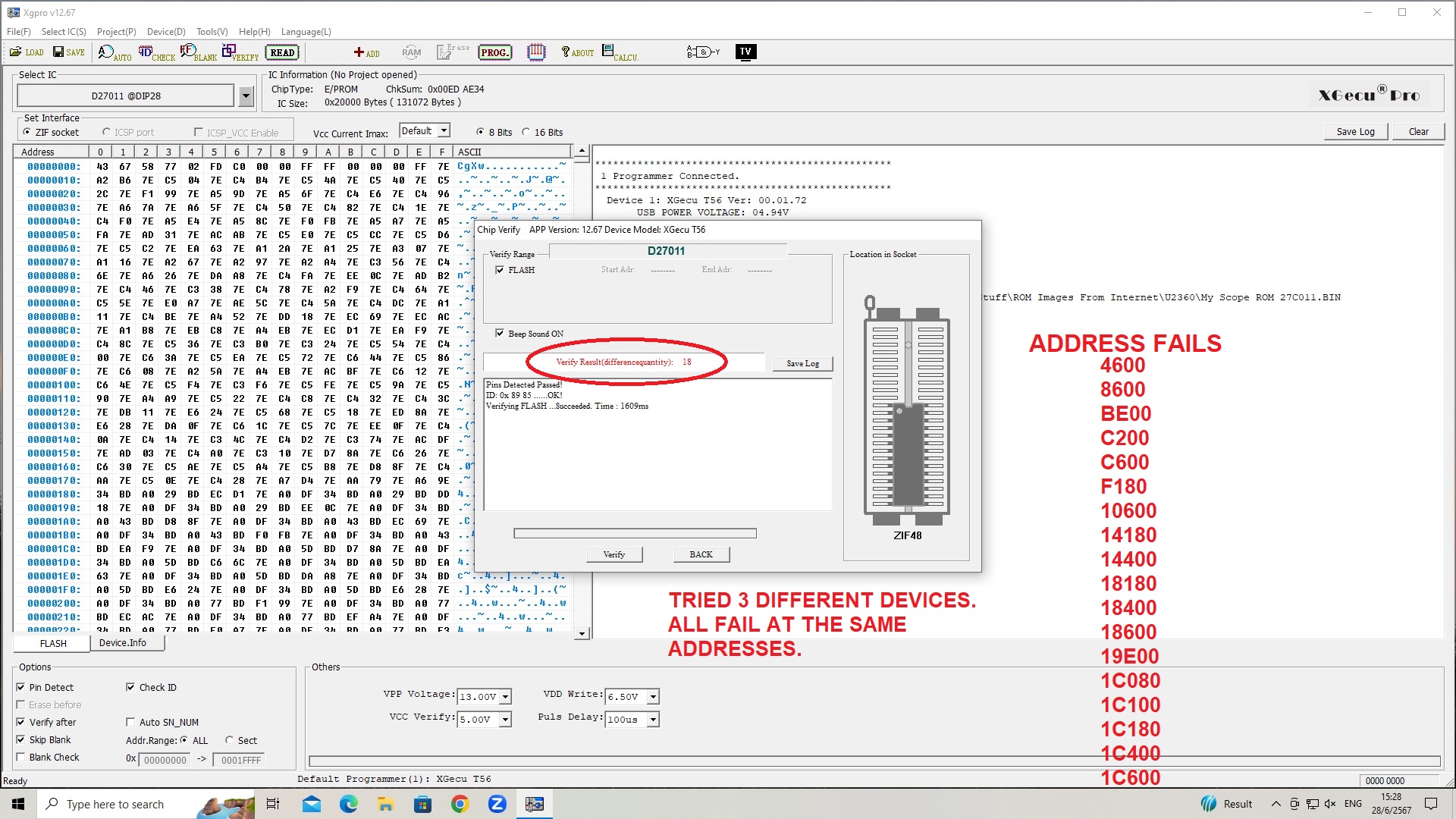Image resolution: width=1456 pixels, height=819 pixels.
Task: Click the SAVE toolbar icon
Action: [x=68, y=52]
